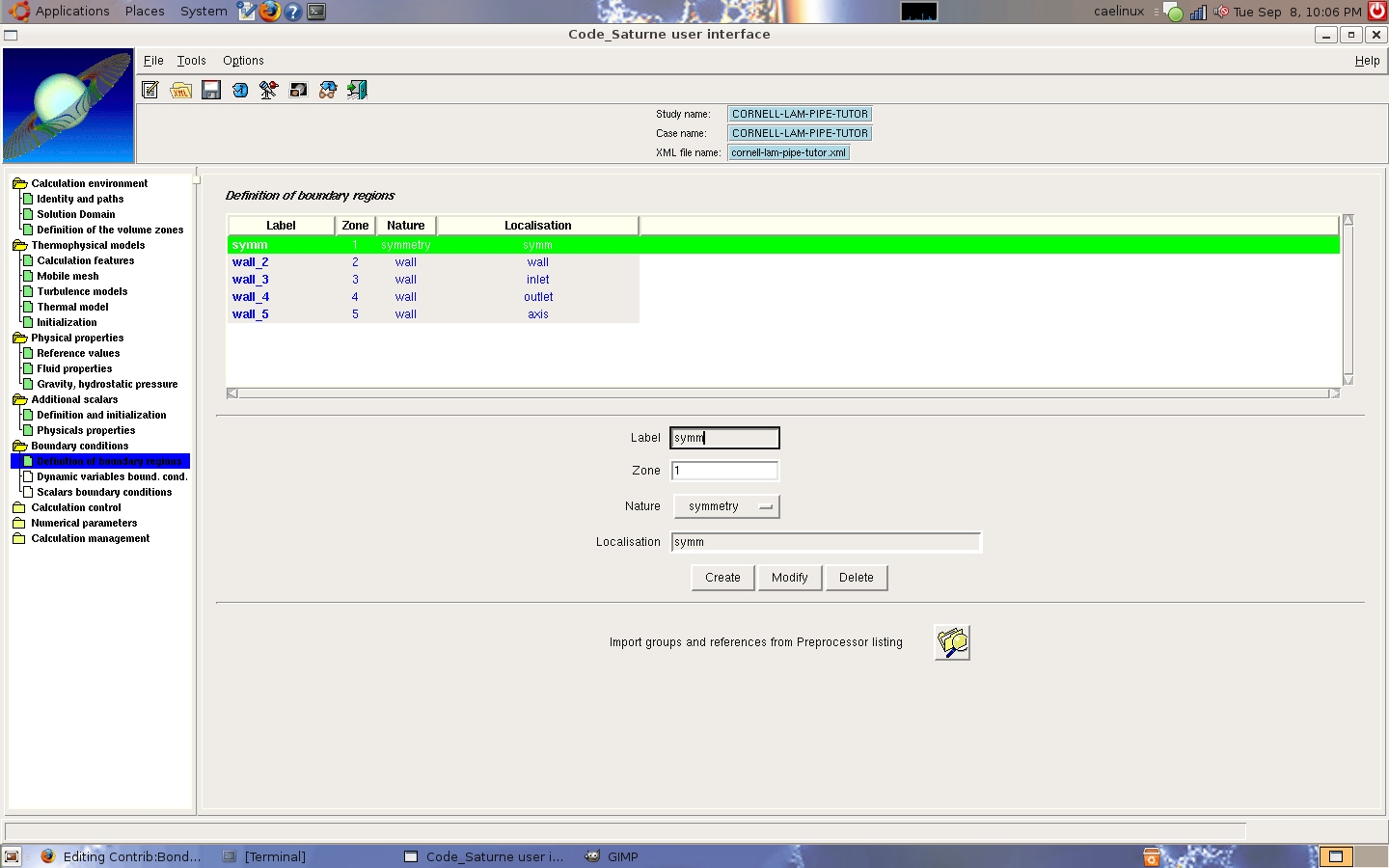
Task: Collapse the Additional scalars folder
Action: 19,399
